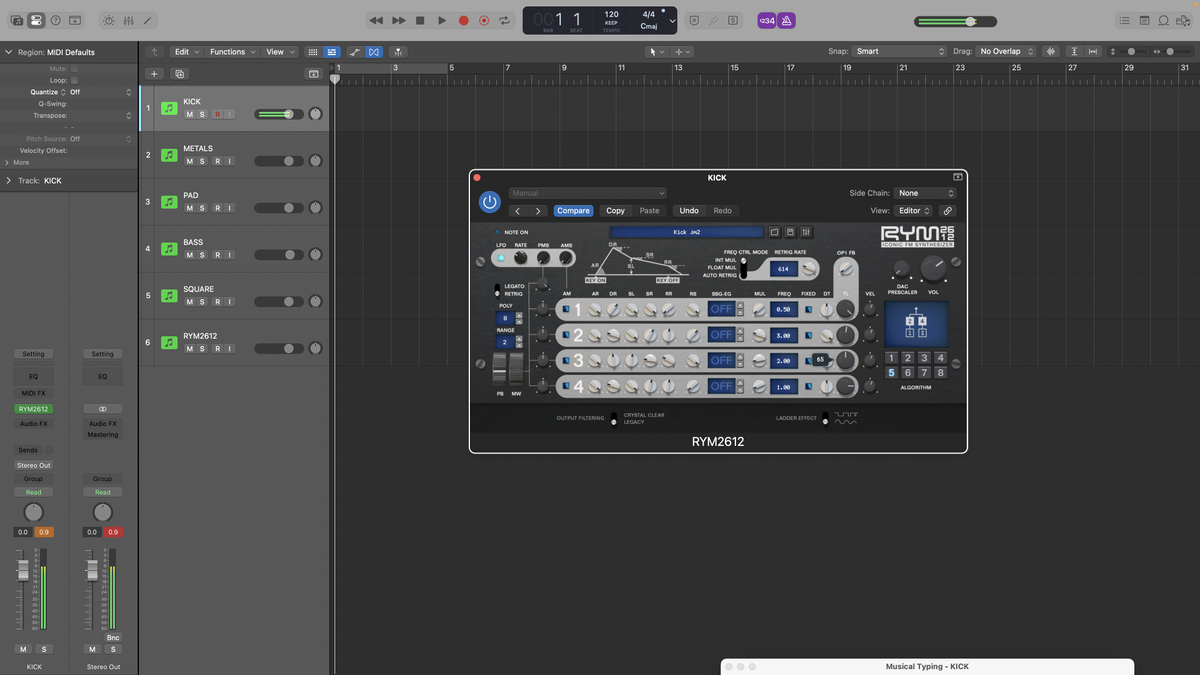The image size is (1200, 675).
Task: Open the Loop Browser icon
Action: tap(1164, 20)
